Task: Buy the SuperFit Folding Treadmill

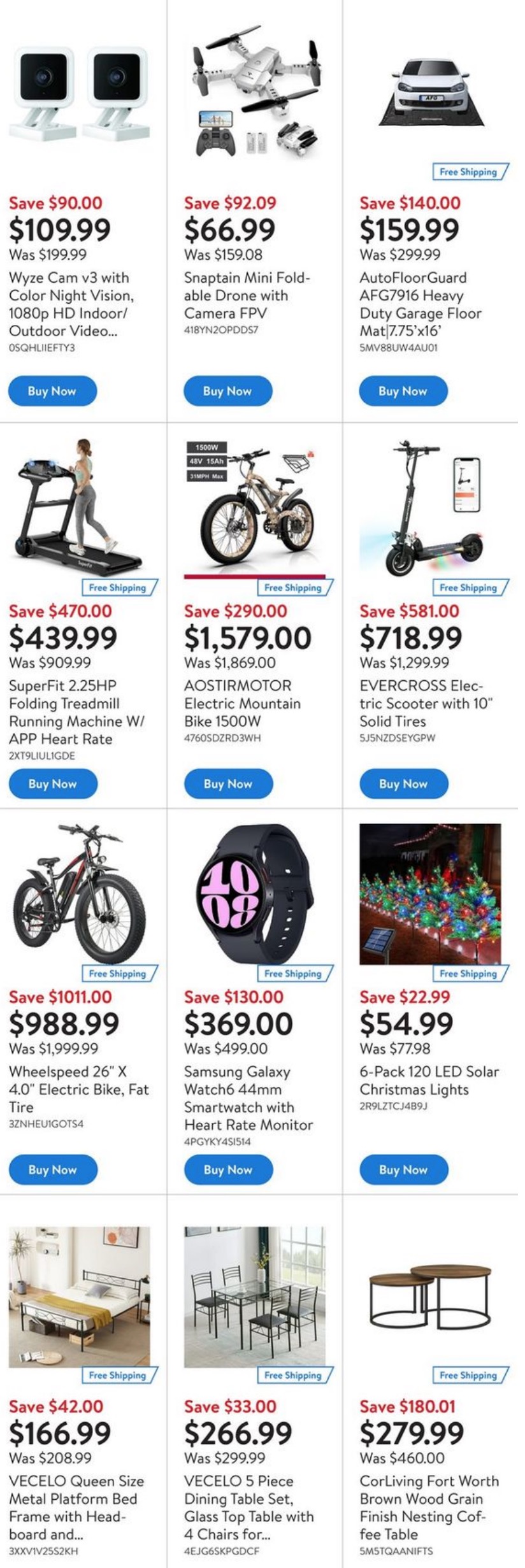Action: coord(53,783)
